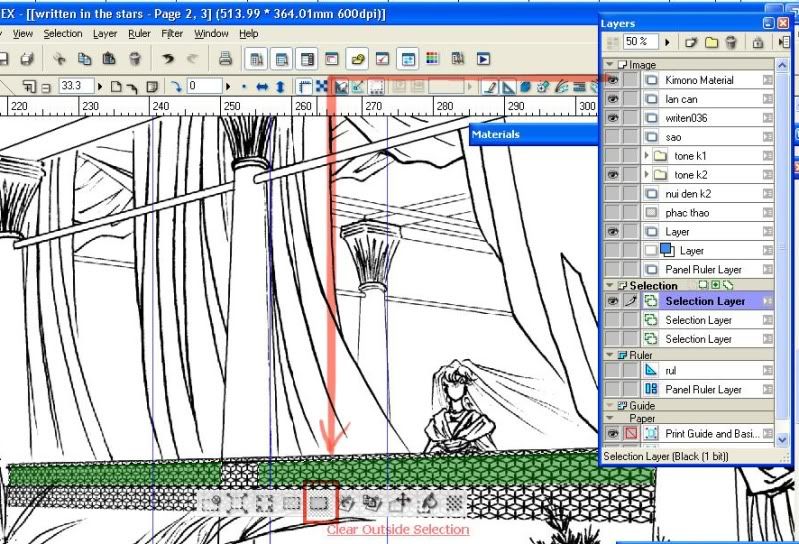Viewport: 799px width, 544px height.
Task: Click the Copy icon in top toolbar
Action: pos(84,59)
